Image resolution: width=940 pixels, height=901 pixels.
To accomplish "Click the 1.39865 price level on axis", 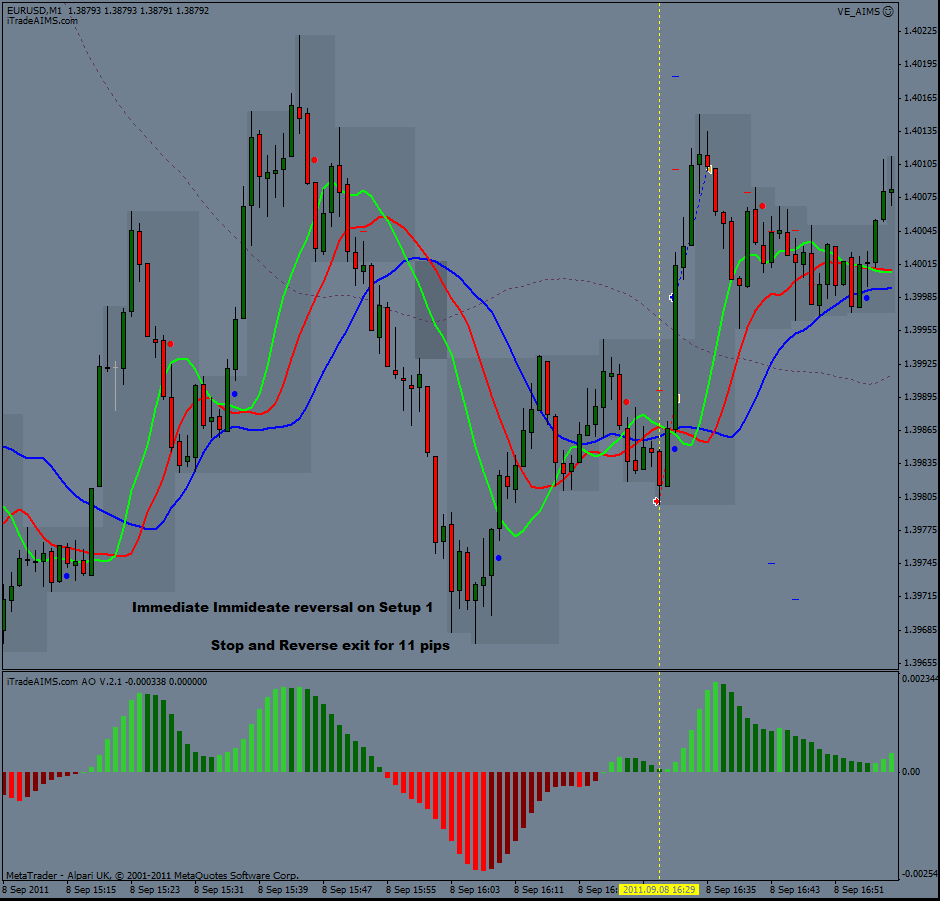I will [920, 430].
